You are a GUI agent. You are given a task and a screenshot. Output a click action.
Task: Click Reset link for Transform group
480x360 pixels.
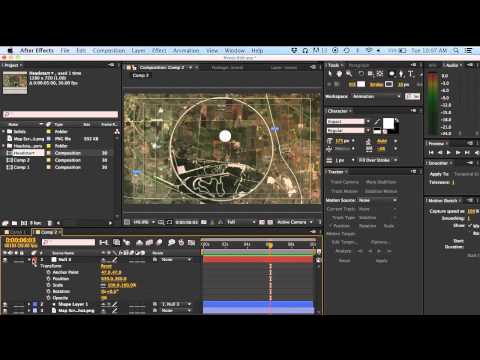pyautogui.click(x=106, y=266)
